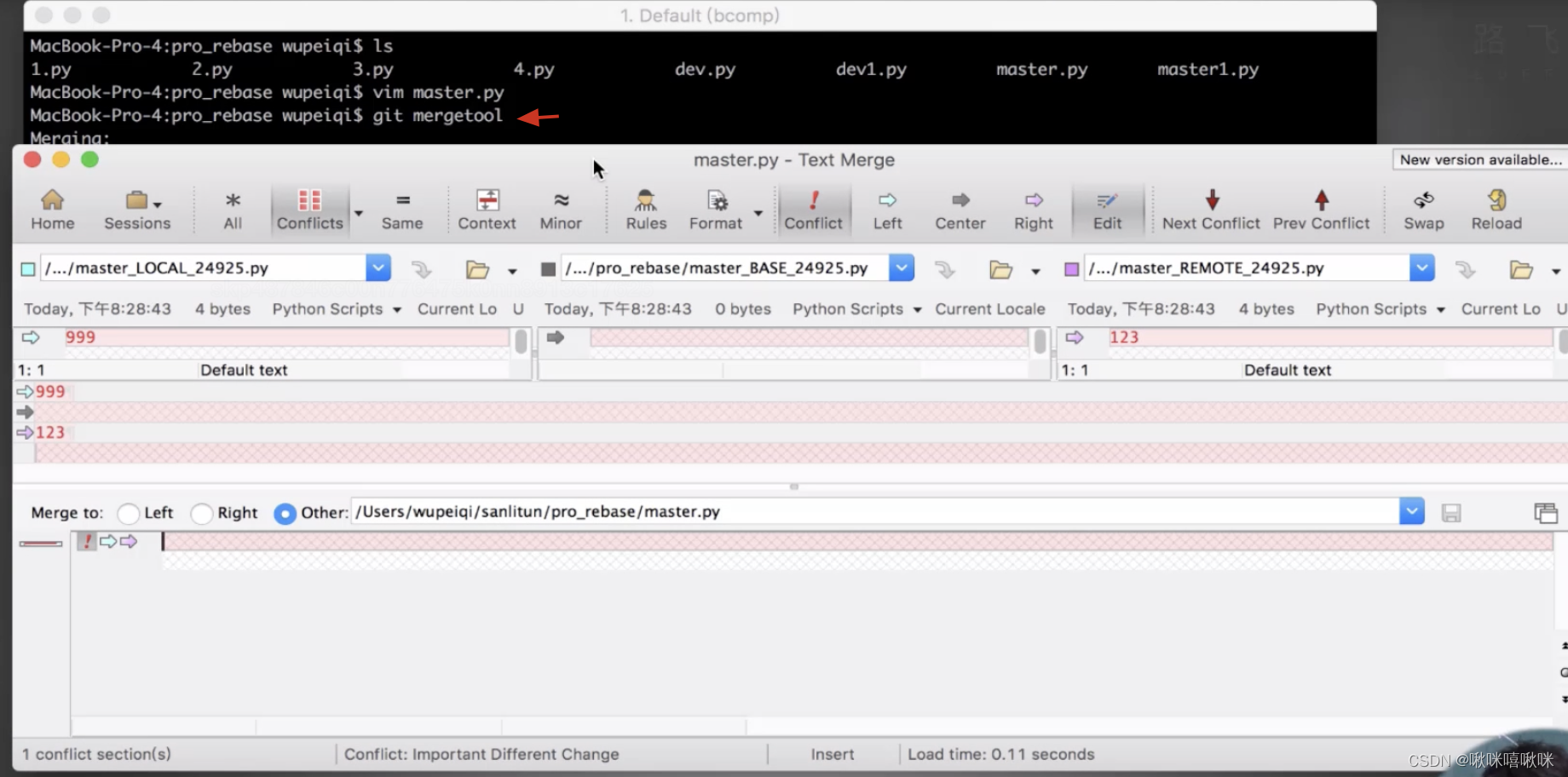Take Center toolbar button

click(960, 210)
